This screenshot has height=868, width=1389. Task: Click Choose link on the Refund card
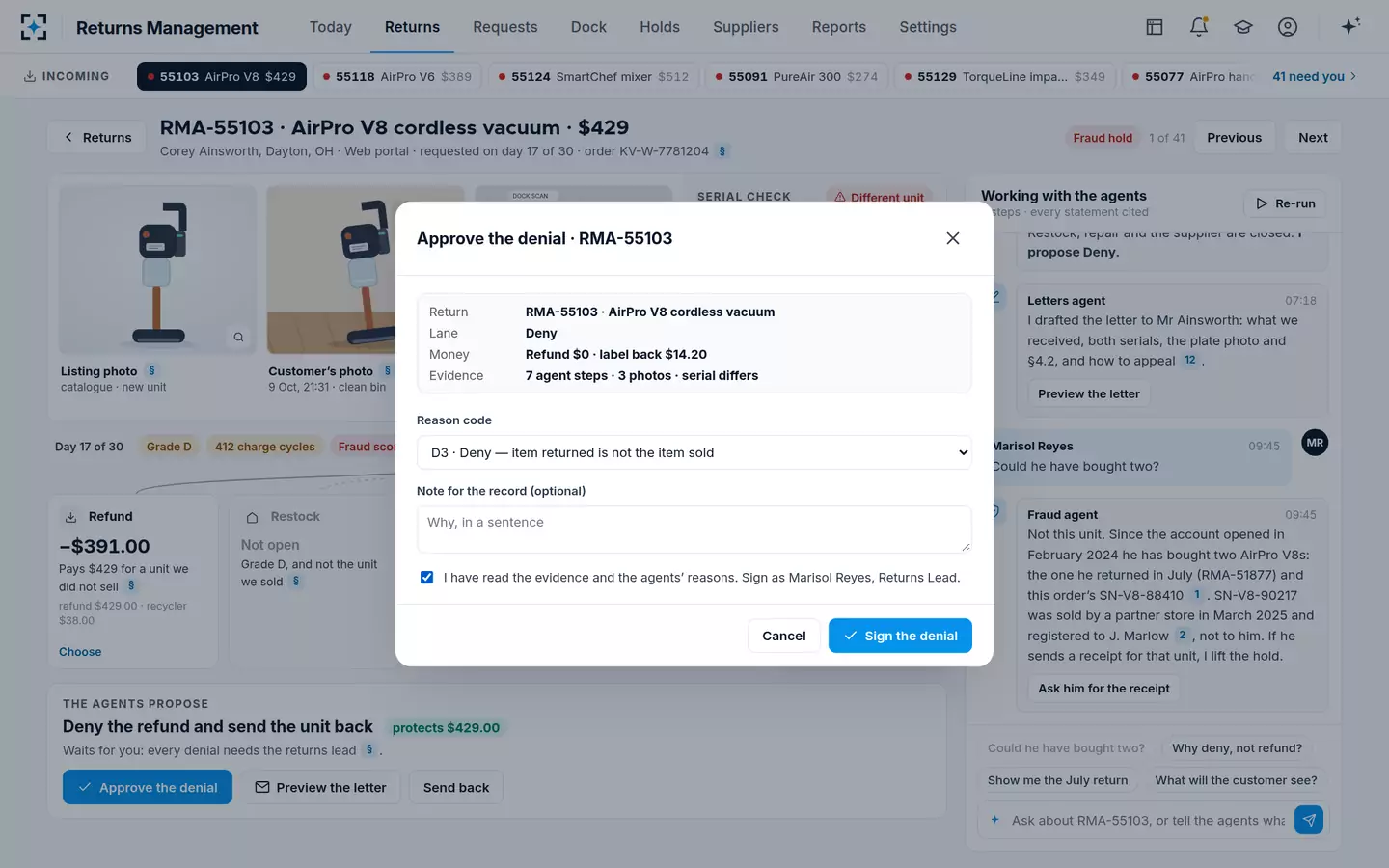coord(80,652)
